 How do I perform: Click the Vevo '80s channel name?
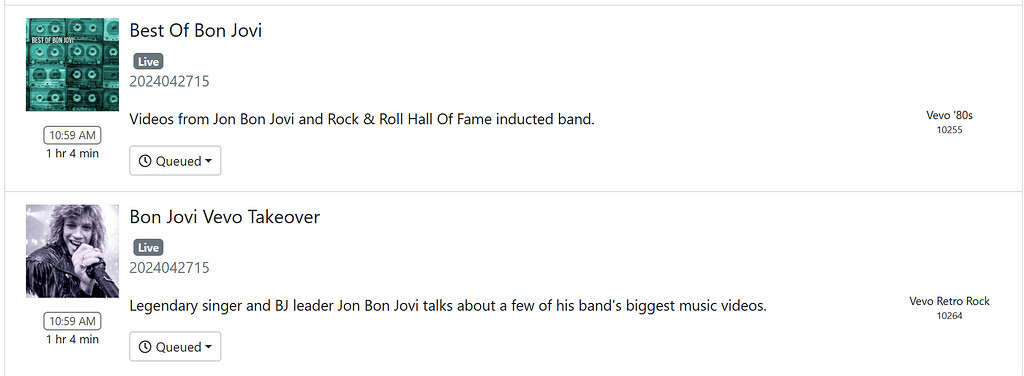950,116
